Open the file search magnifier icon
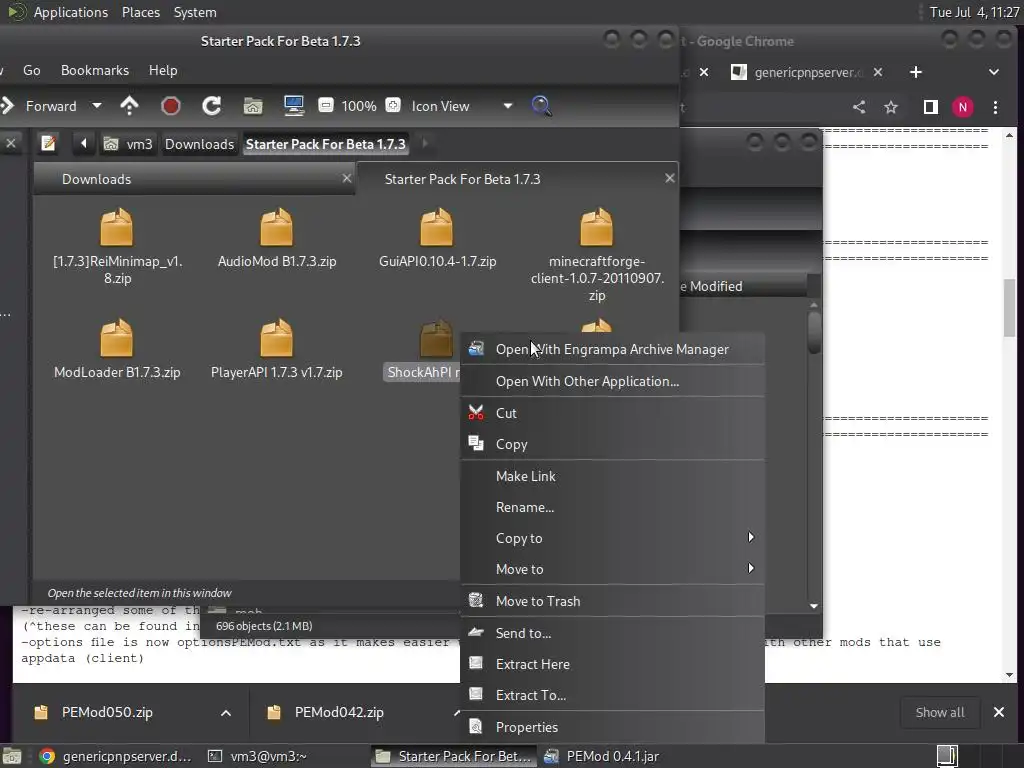Screen dimensions: 1024x768 coord(541,106)
